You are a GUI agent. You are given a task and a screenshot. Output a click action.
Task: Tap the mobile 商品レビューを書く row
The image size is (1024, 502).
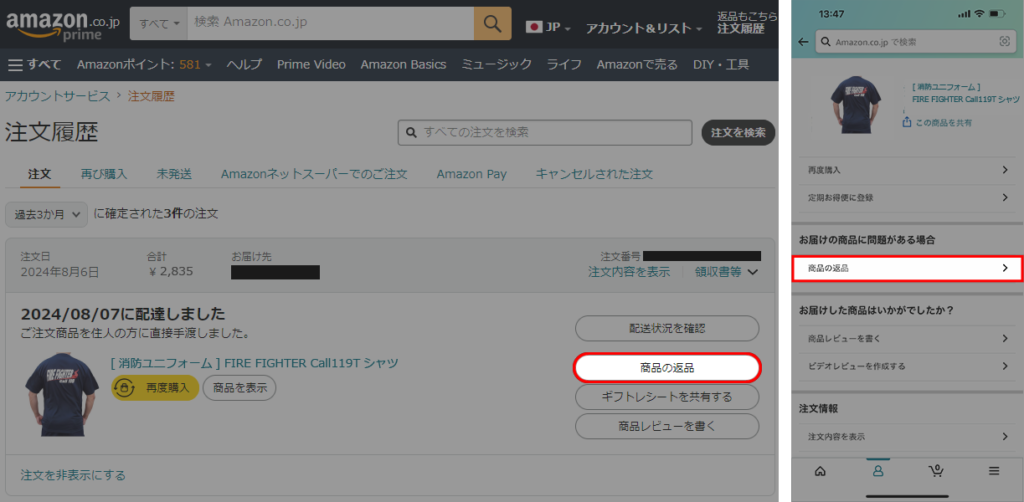(908, 338)
